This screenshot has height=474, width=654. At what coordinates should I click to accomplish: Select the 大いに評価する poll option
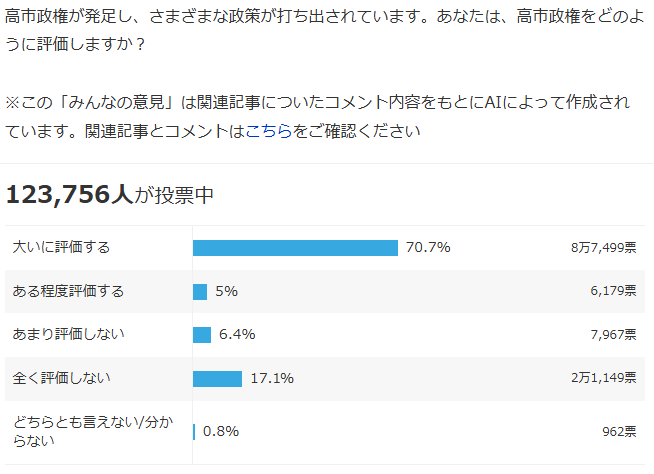[x=62, y=247]
